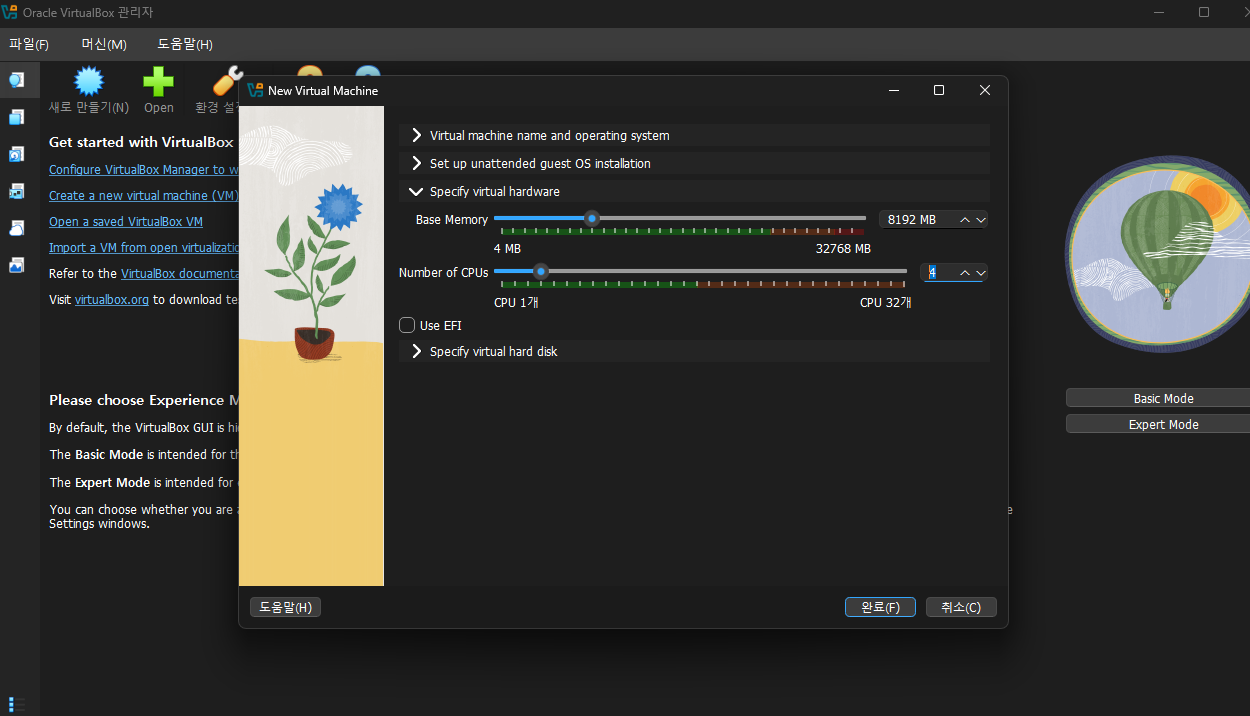Click the wrench Preferences toolbar icon
Image resolution: width=1250 pixels, height=716 pixels.
coord(228,82)
